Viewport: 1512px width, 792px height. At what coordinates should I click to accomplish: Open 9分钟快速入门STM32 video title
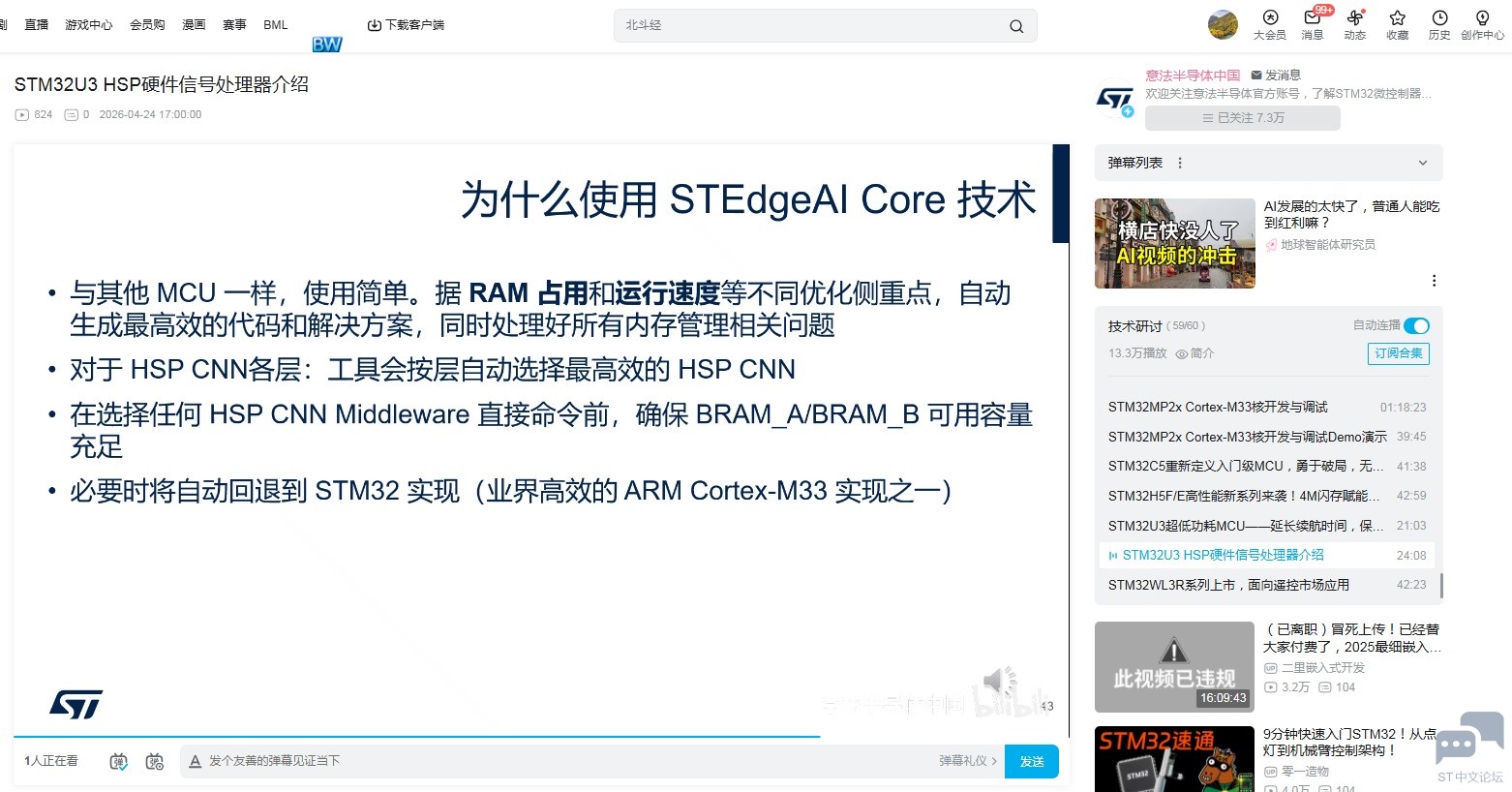[x=1349, y=742]
